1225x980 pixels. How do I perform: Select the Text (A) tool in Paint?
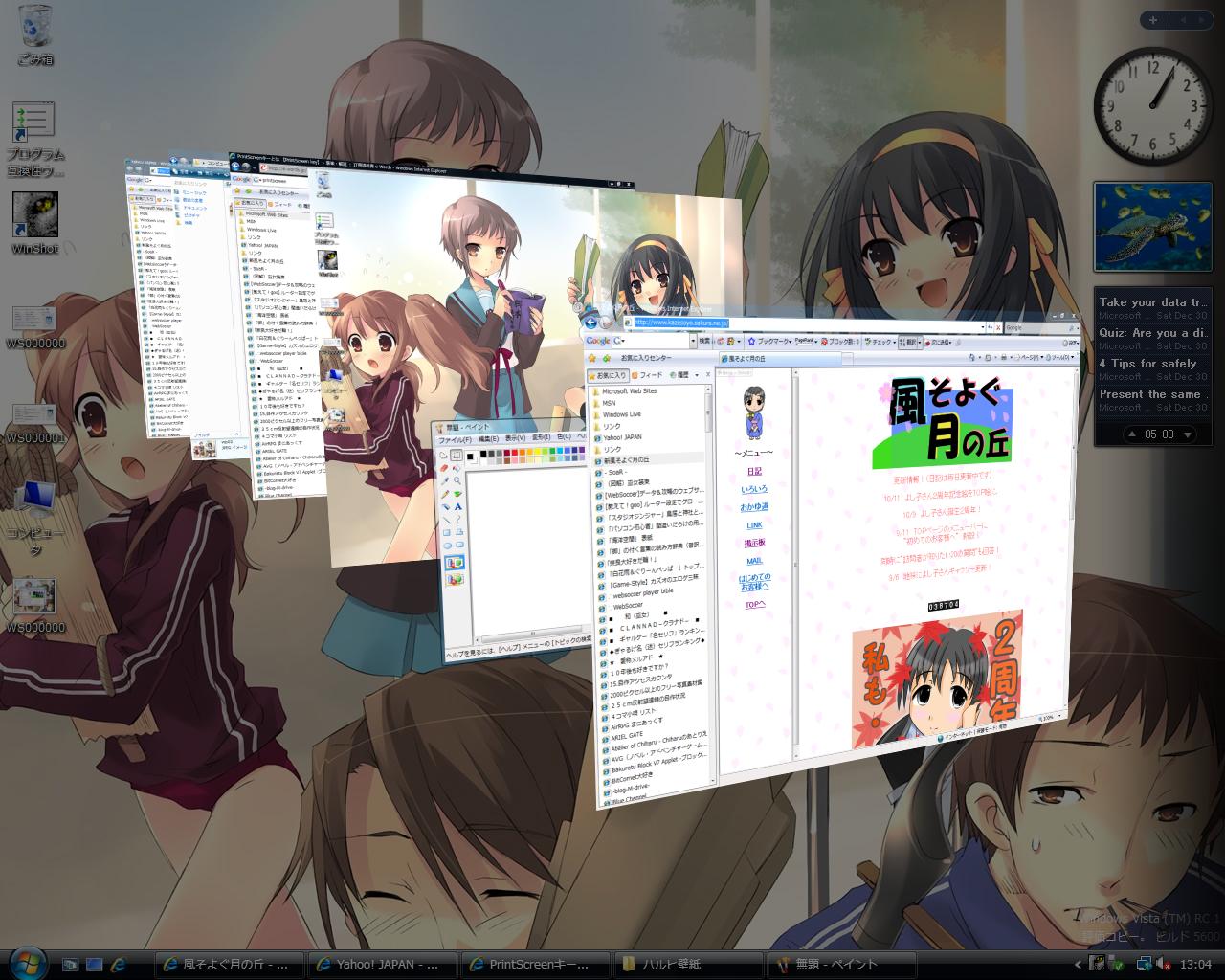(x=458, y=507)
